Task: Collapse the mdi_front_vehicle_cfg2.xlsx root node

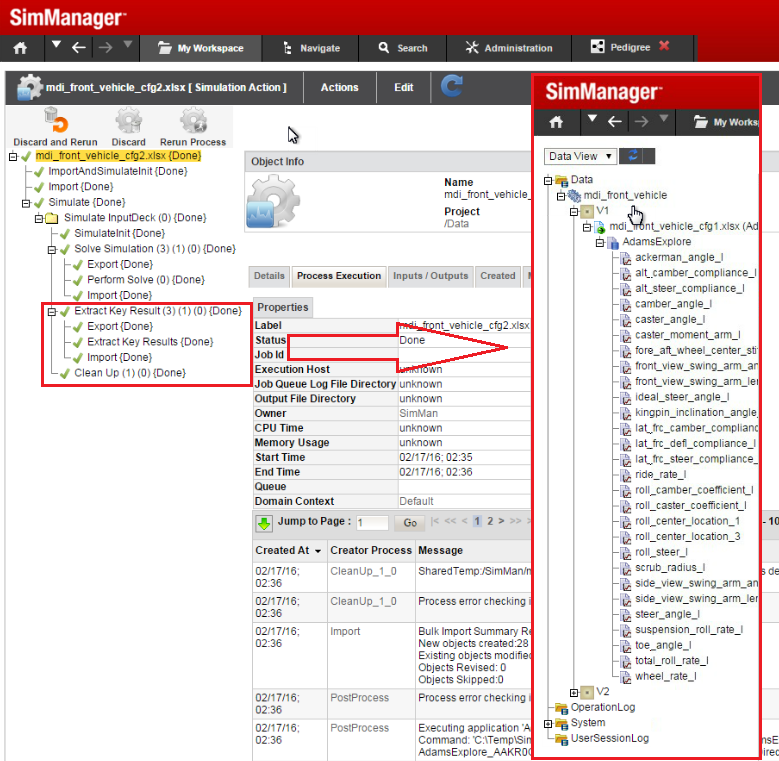Action: pos(13,157)
